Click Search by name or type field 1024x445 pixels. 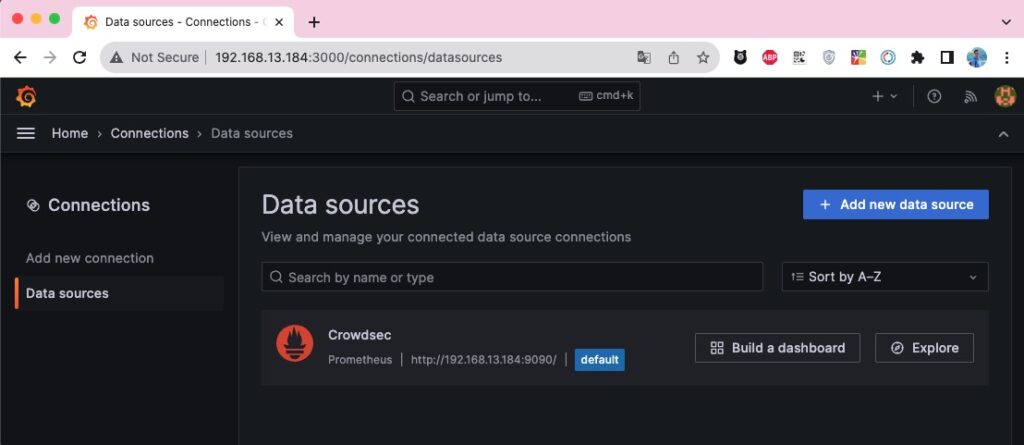[512, 277]
